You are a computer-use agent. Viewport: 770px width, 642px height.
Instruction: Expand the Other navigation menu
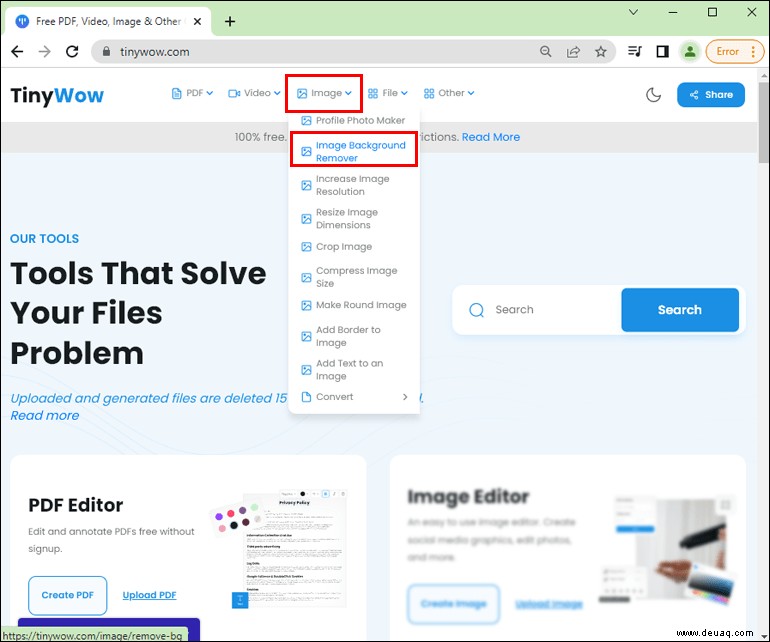pos(449,93)
